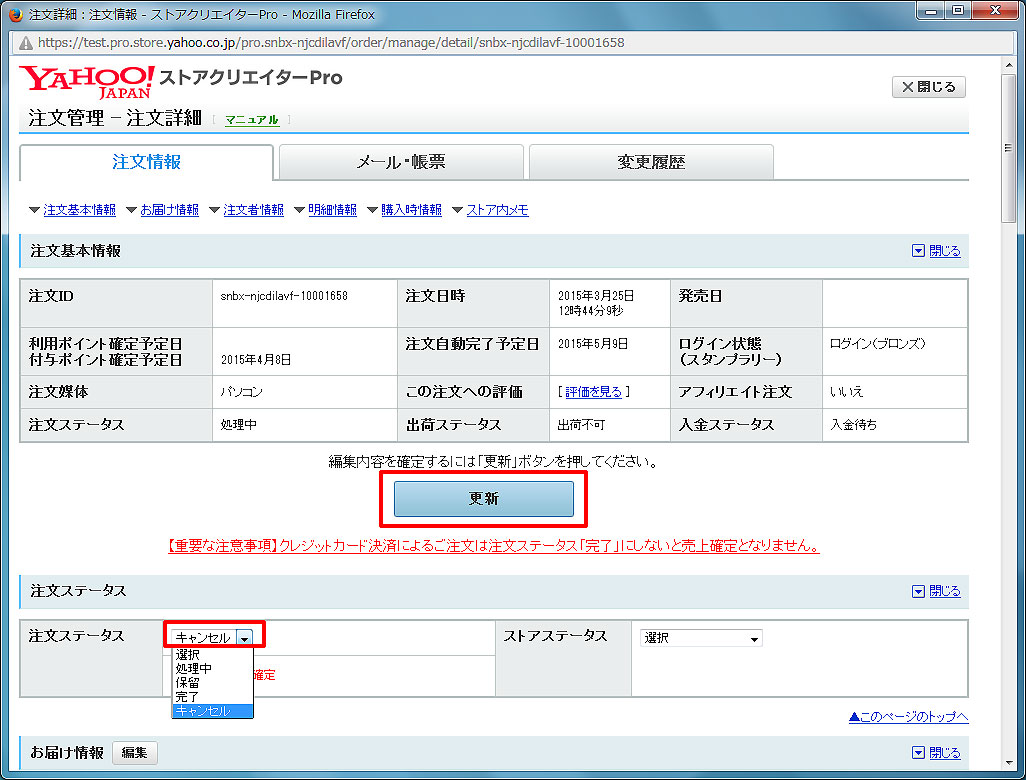Choose 処理中 from the order status list
Screen dimensions: 1026x780
(193, 668)
